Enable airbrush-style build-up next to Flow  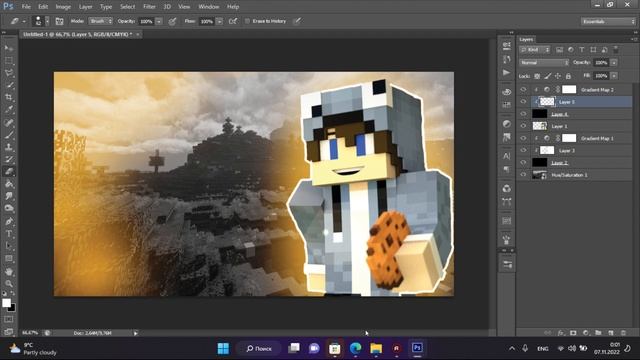coord(233,21)
